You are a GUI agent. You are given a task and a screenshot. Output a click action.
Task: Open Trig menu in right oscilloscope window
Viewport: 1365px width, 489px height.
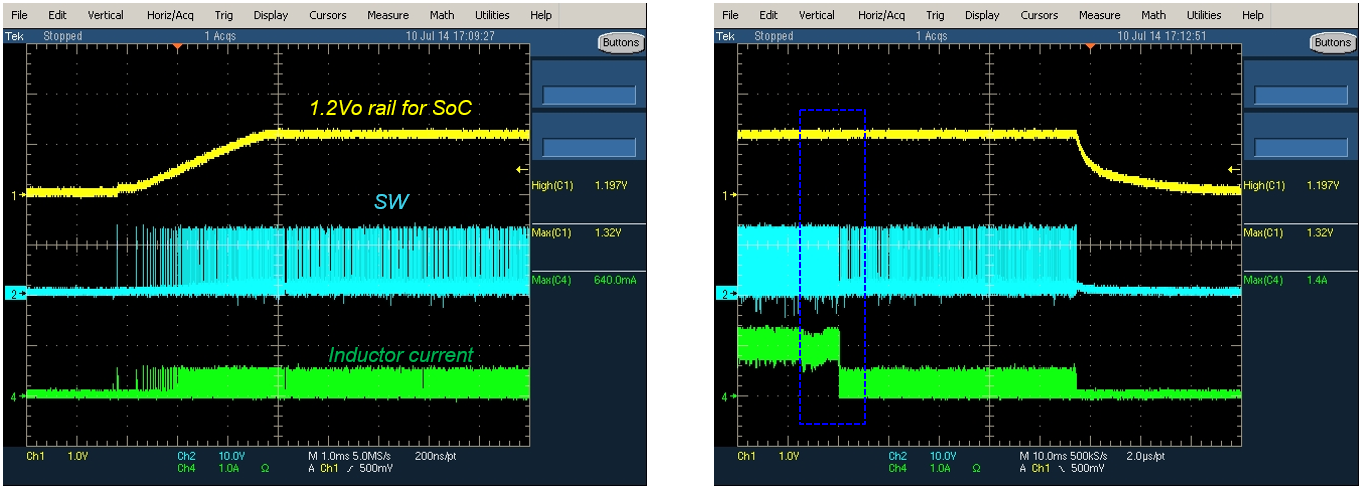[x=935, y=15]
